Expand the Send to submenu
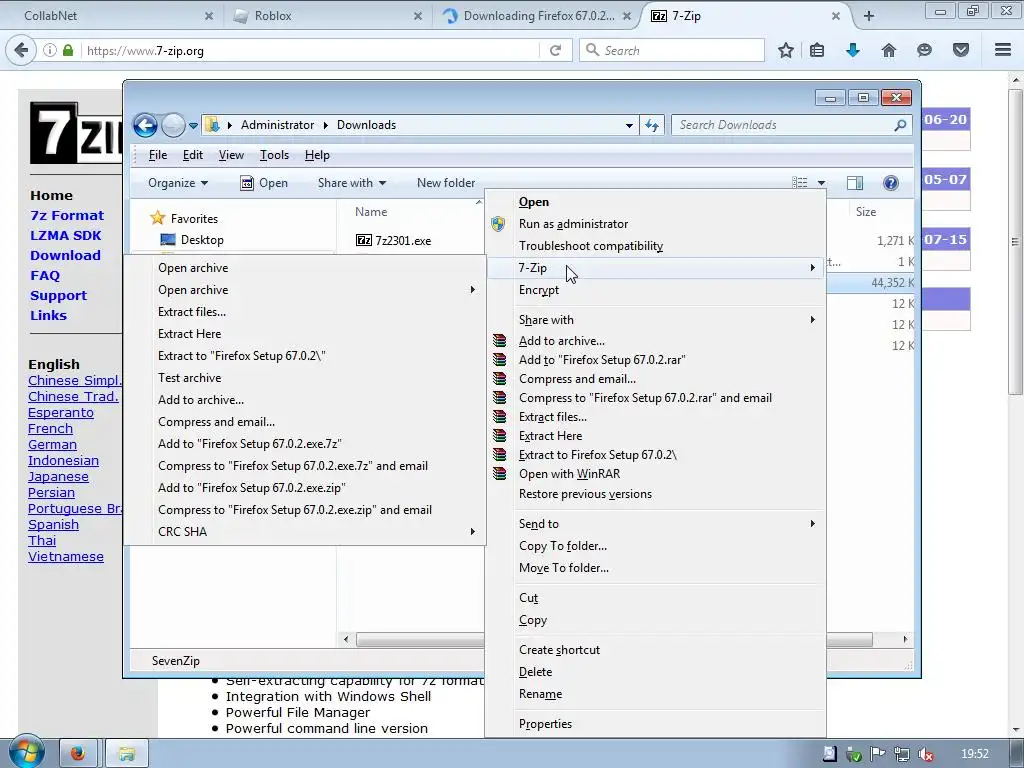Screen dimensions: 1024x768 pyautogui.click(x=812, y=523)
